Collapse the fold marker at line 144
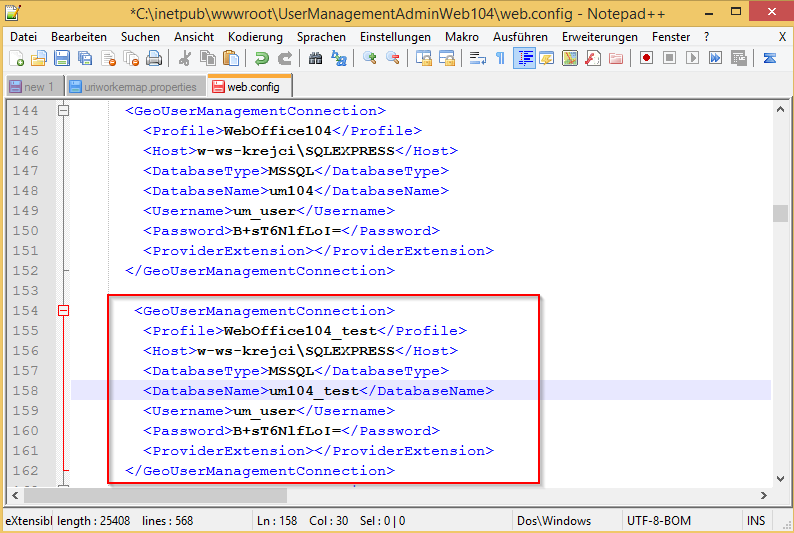Screen dimensions: 794x533 point(64,111)
